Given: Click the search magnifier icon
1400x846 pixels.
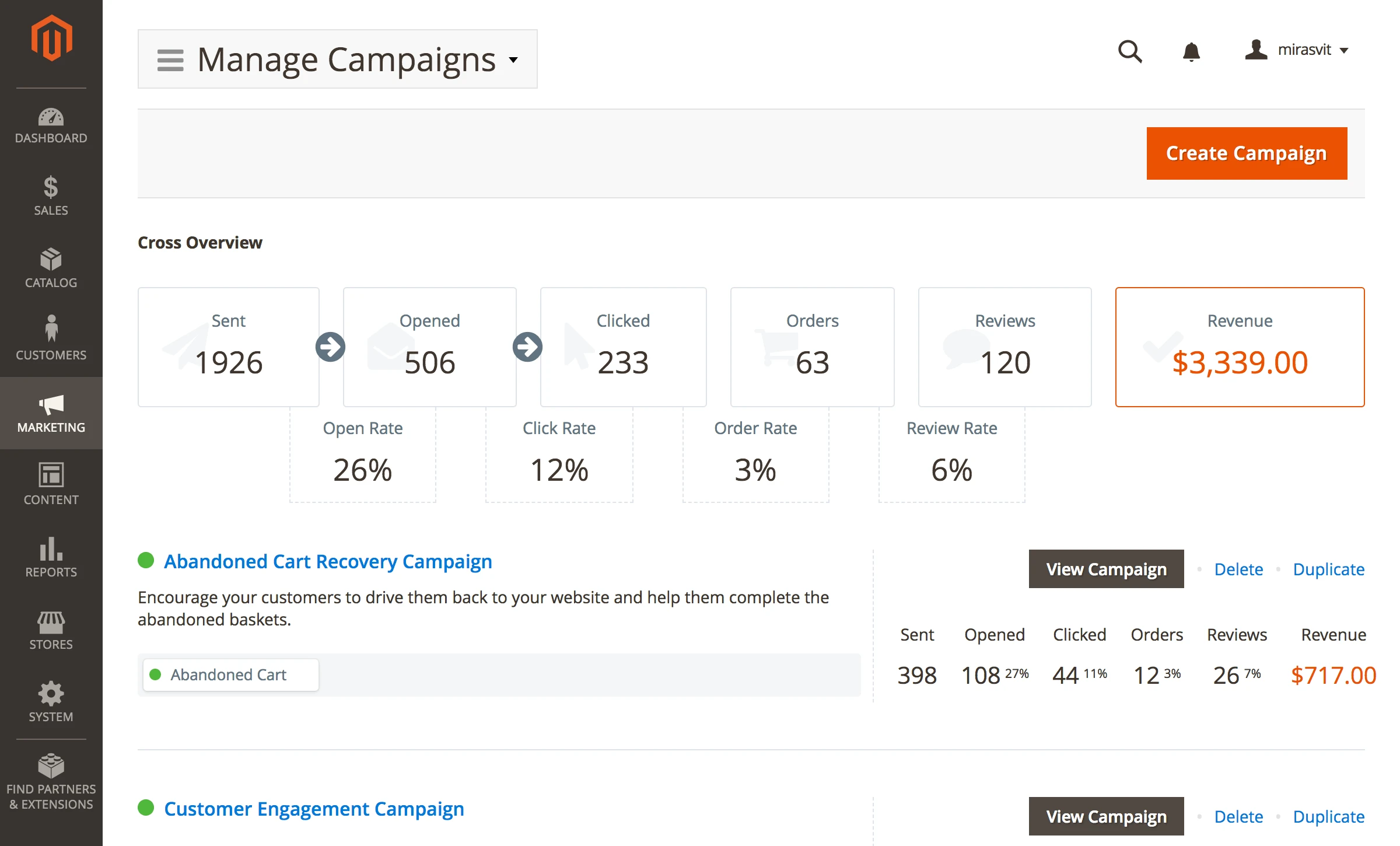Looking at the screenshot, I should pyautogui.click(x=1130, y=51).
